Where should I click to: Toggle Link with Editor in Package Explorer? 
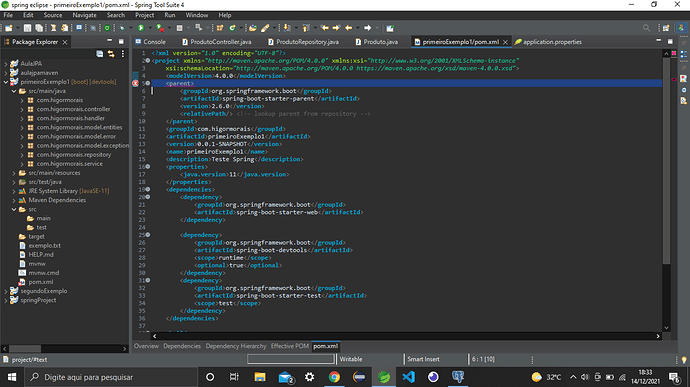pyautogui.click(x=111, y=54)
